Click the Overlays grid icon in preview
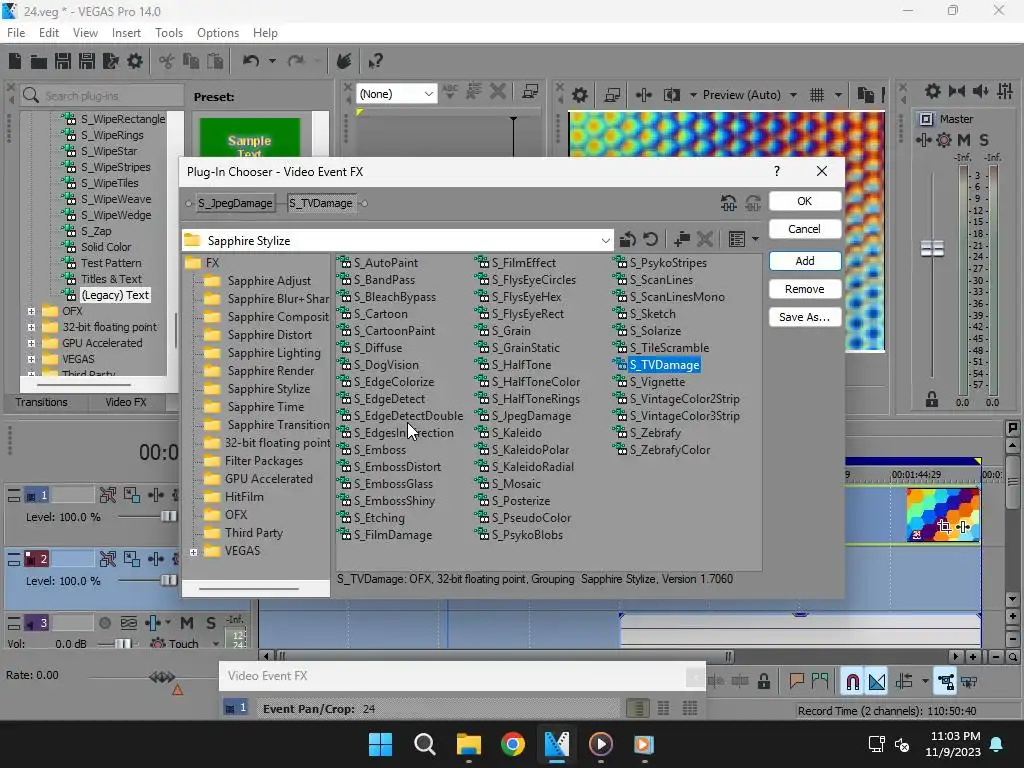Image resolution: width=1024 pixels, height=768 pixels. point(816,95)
